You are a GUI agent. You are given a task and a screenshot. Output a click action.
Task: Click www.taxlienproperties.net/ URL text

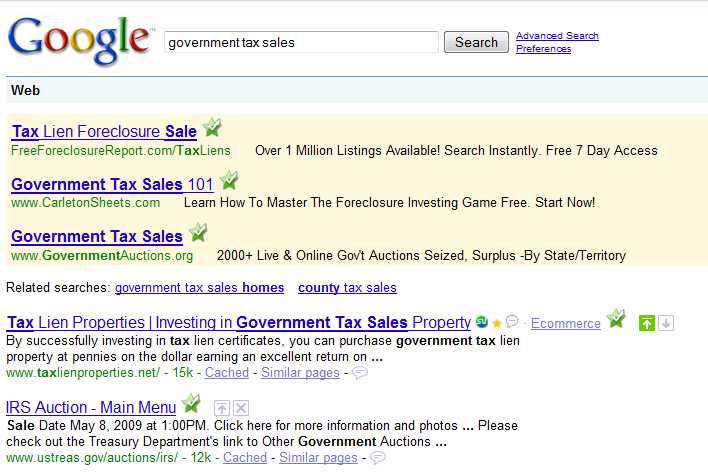click(83, 373)
